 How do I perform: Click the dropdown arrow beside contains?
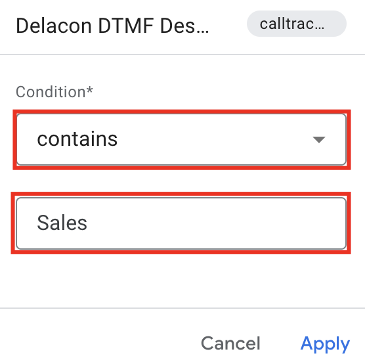click(319, 140)
